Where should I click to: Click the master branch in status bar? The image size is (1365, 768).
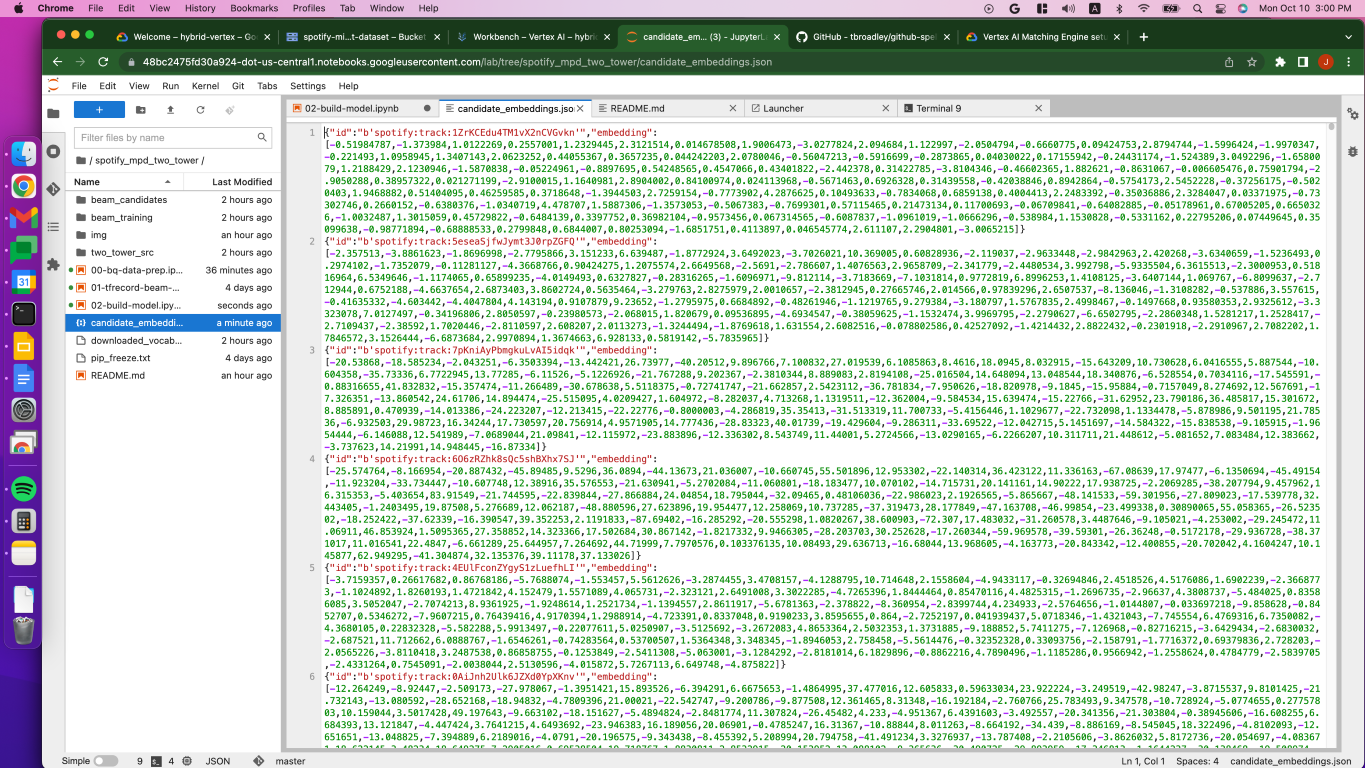[x=290, y=761]
